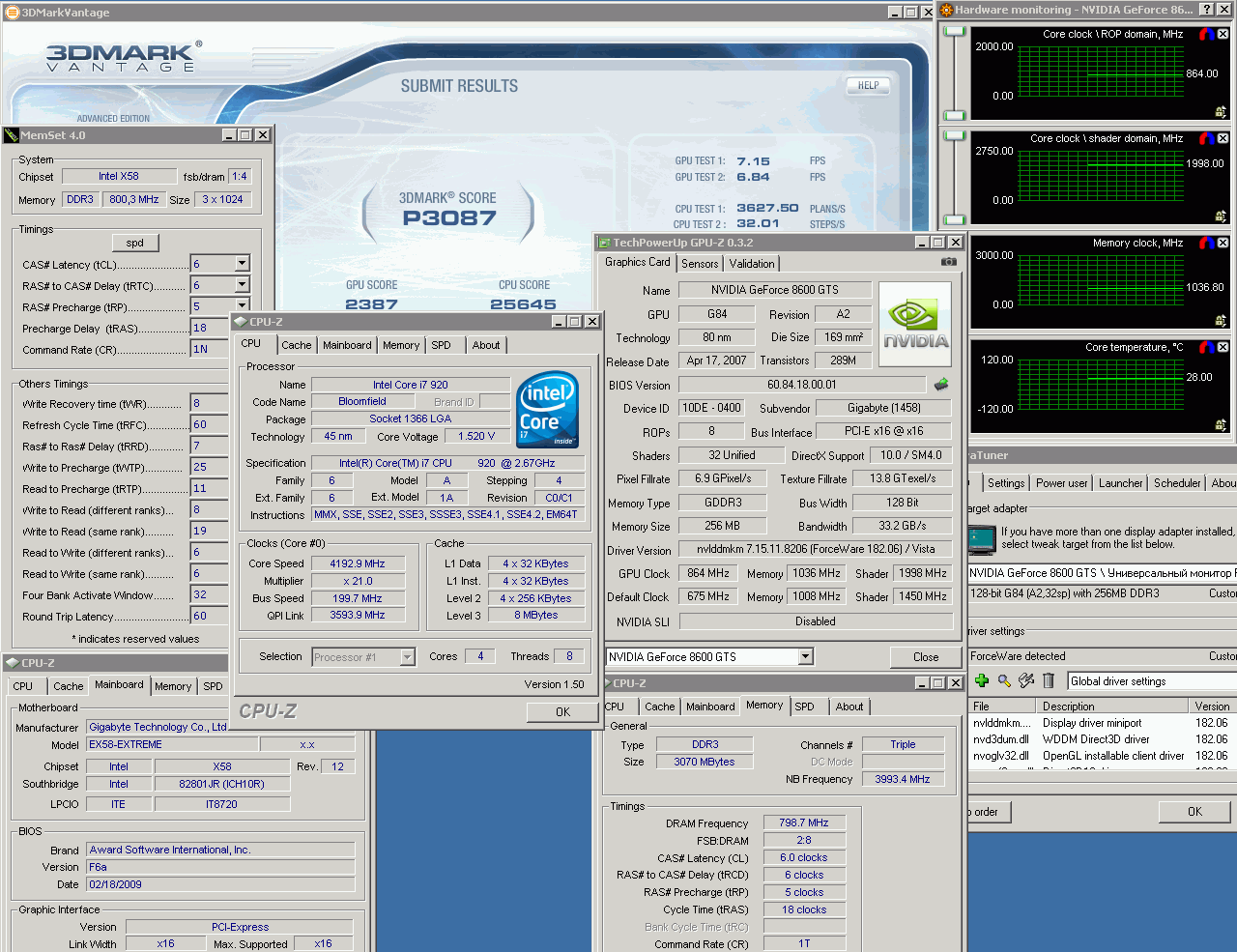Open SPD tab in front CPU-Z window
Image resolution: width=1237 pixels, height=952 pixels.
click(x=441, y=345)
